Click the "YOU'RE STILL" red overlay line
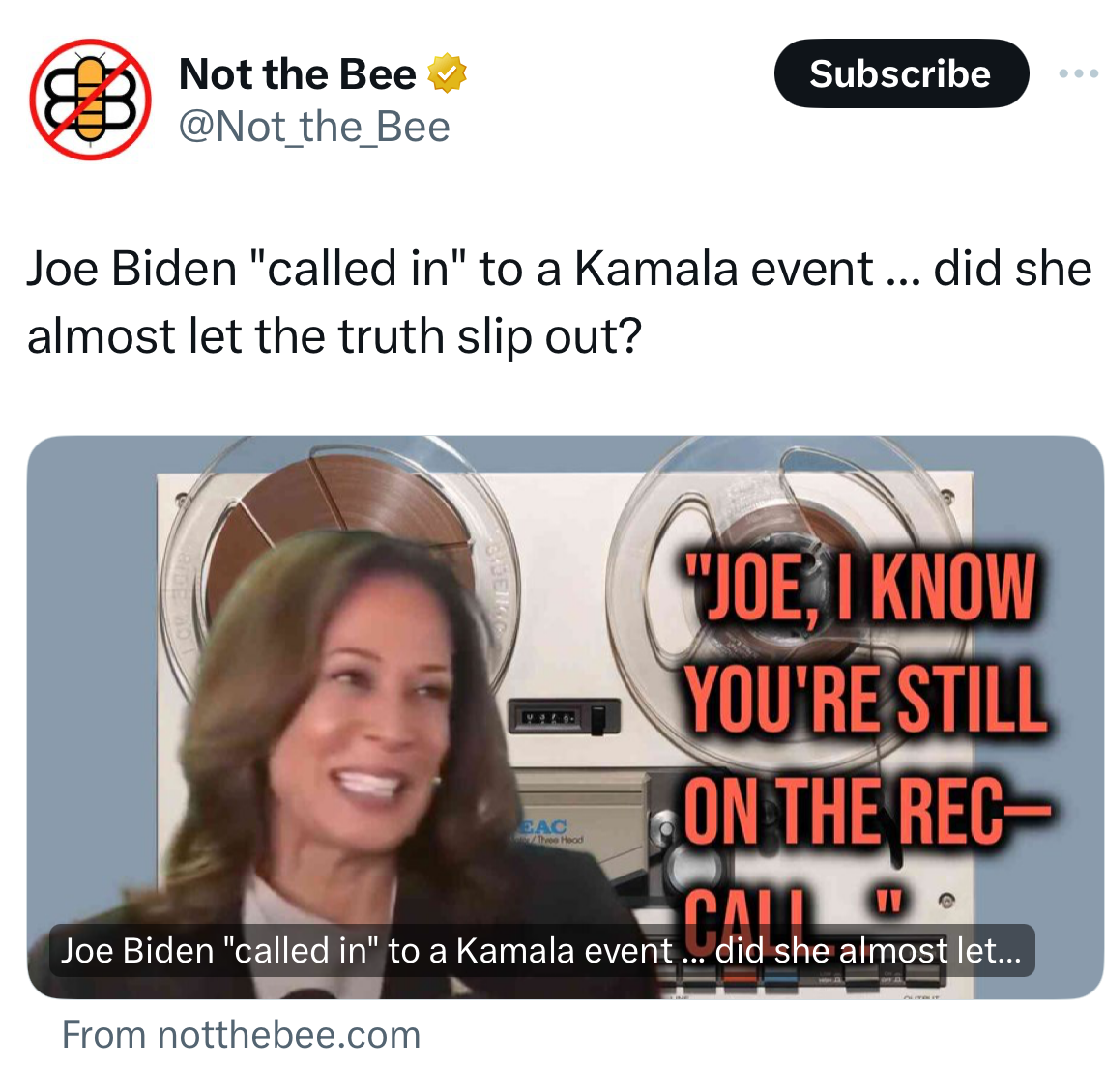 (x=864, y=698)
